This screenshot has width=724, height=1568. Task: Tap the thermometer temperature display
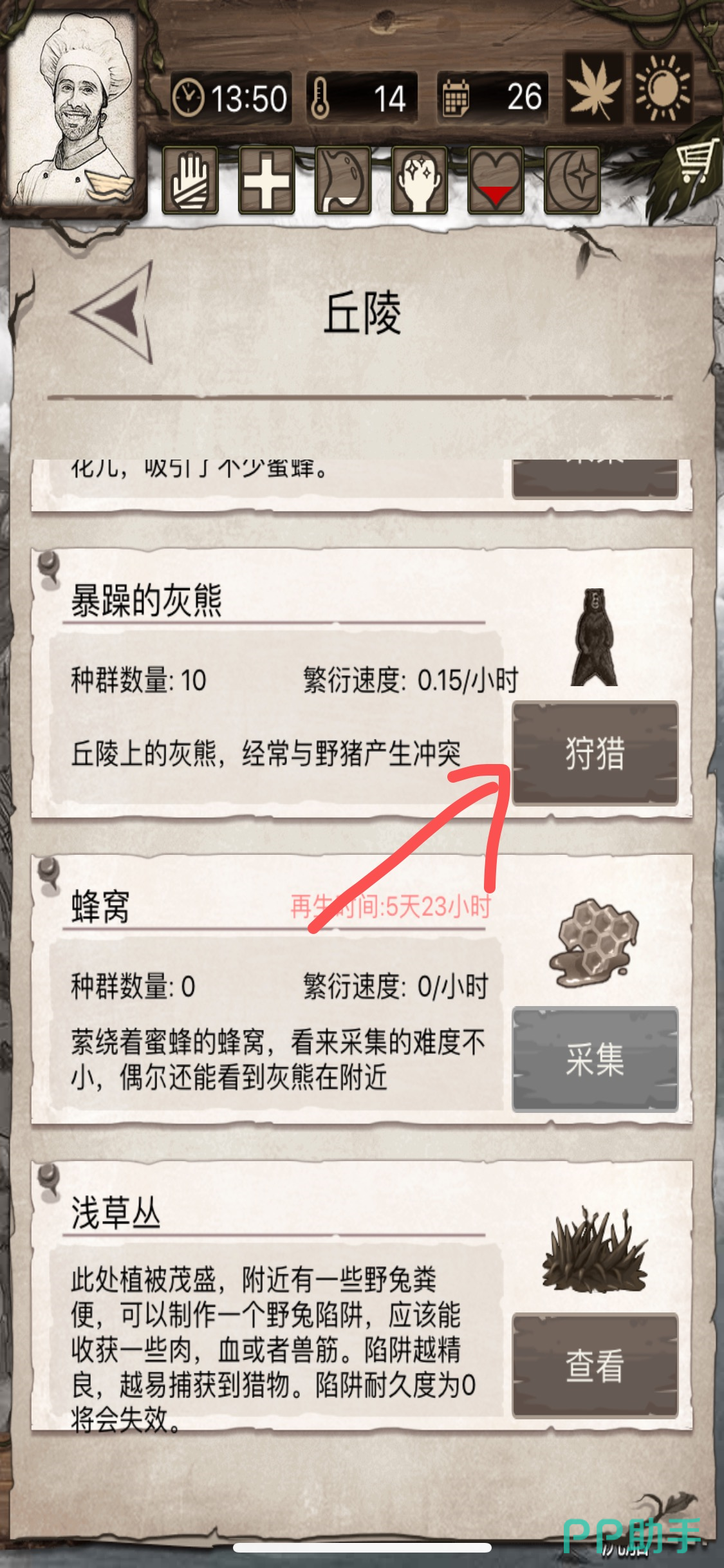click(362, 98)
